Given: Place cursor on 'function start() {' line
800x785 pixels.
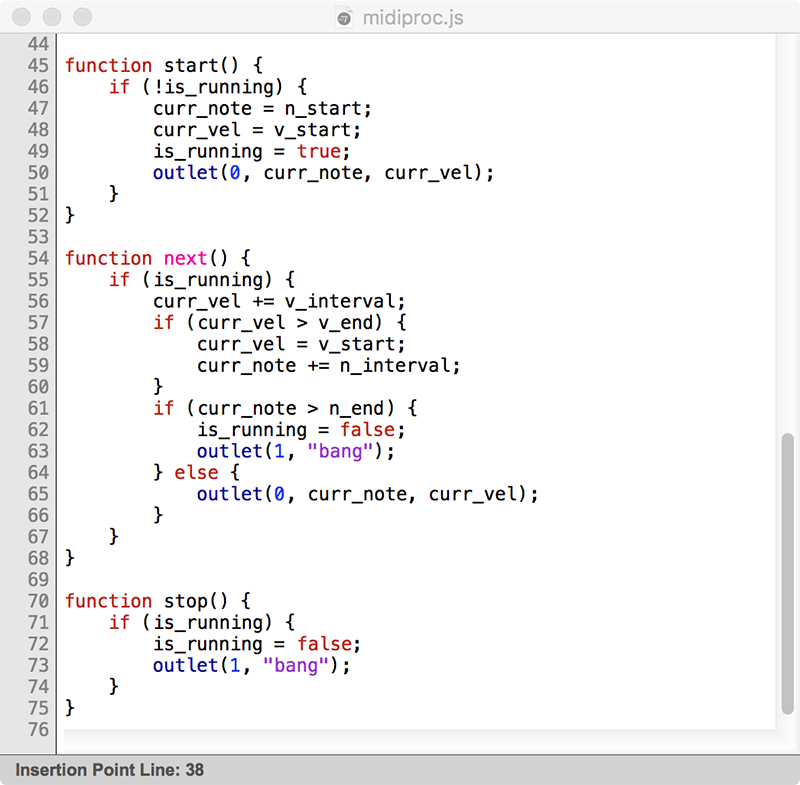Looking at the screenshot, I should pyautogui.click(x=164, y=65).
